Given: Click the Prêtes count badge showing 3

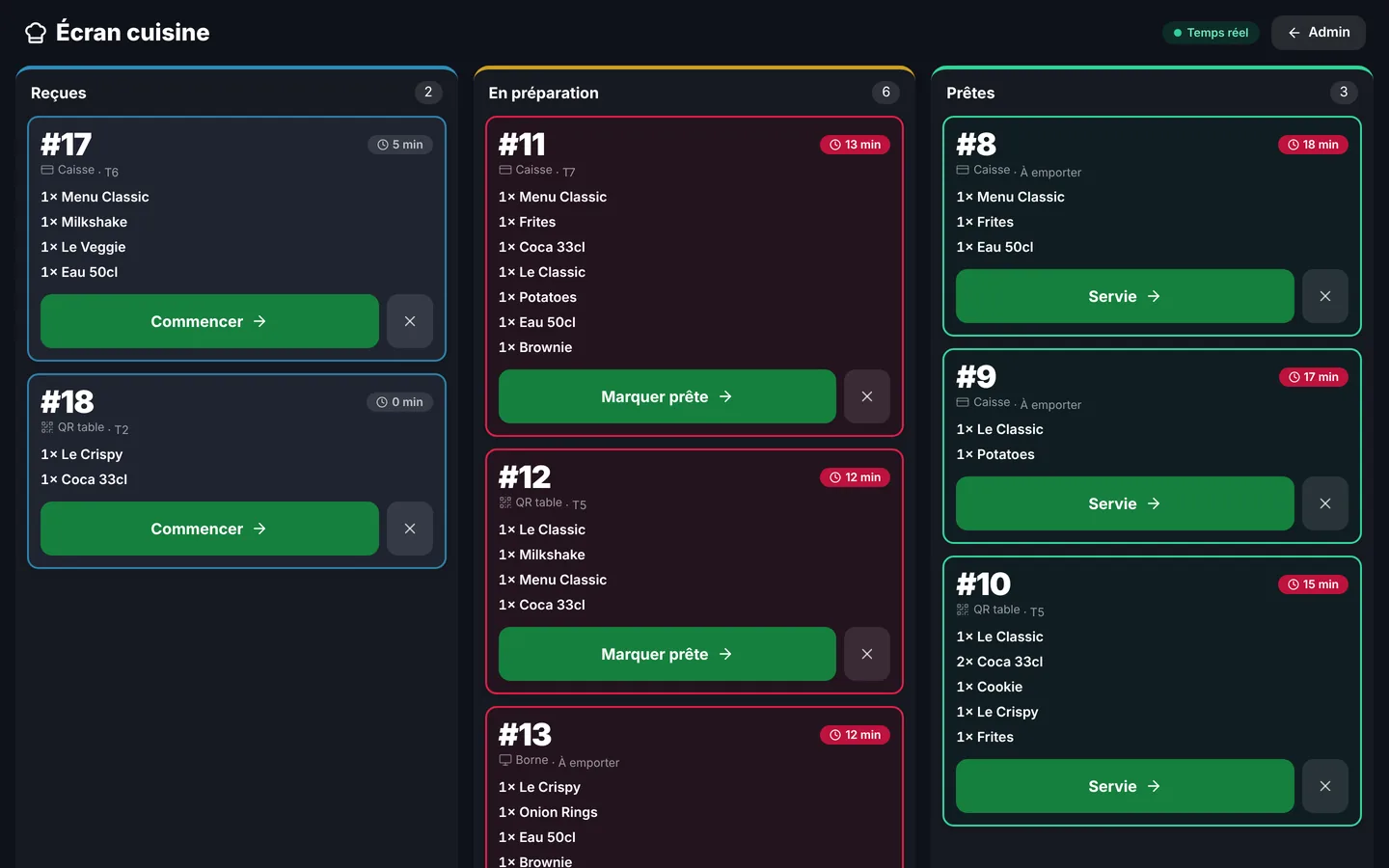Looking at the screenshot, I should [1344, 92].
